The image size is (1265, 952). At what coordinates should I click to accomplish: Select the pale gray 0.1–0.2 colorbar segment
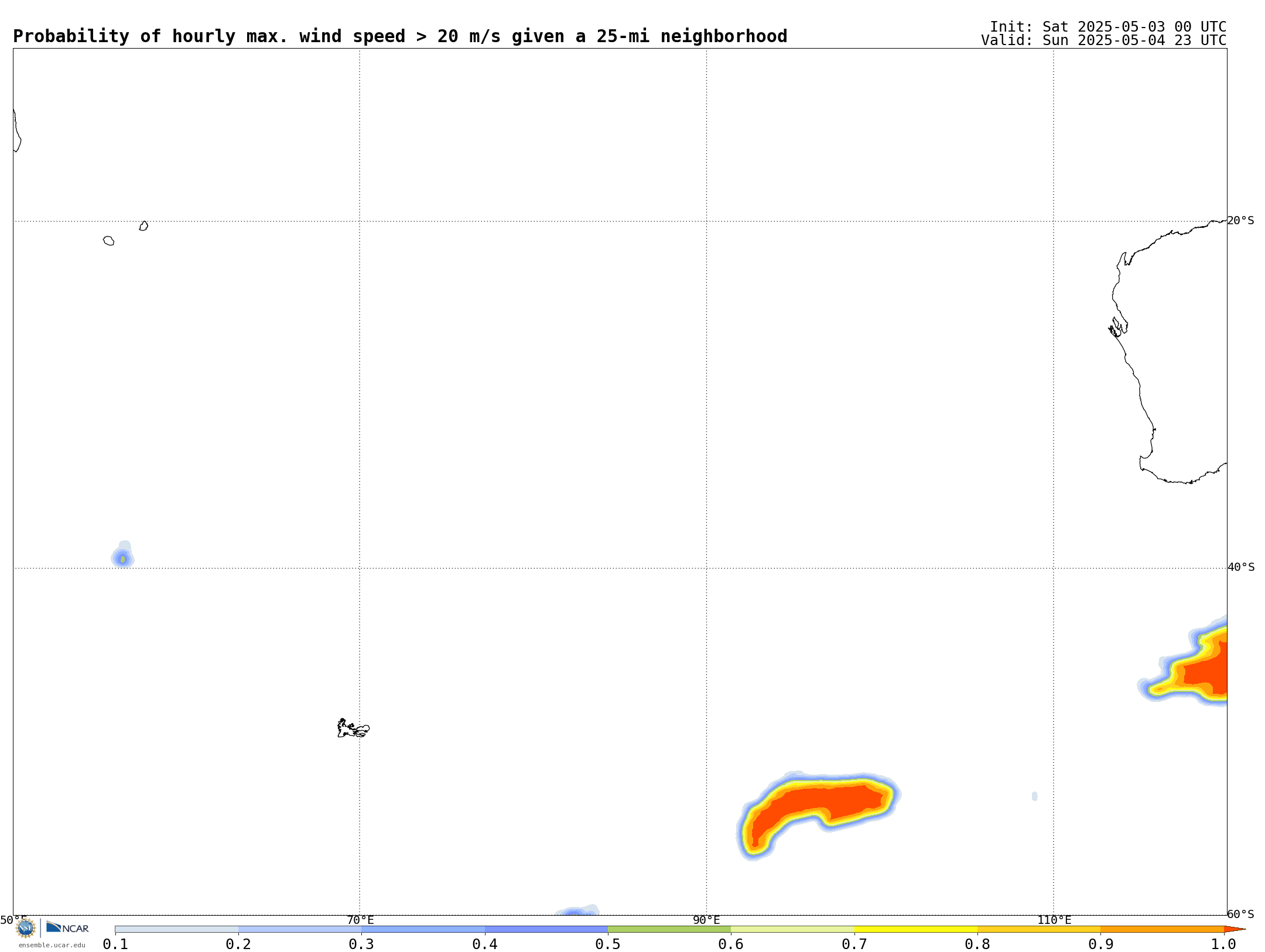pyautogui.click(x=177, y=929)
